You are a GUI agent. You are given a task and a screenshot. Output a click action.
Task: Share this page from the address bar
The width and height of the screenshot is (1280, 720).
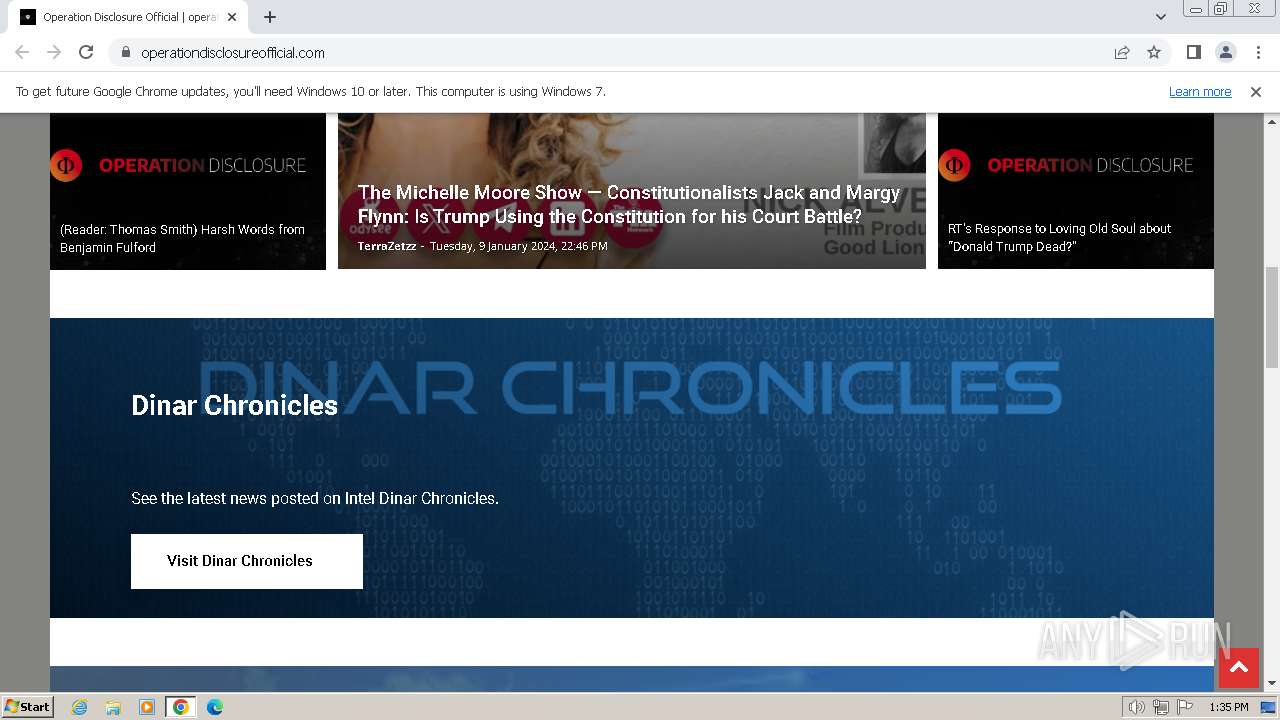pyautogui.click(x=1122, y=52)
